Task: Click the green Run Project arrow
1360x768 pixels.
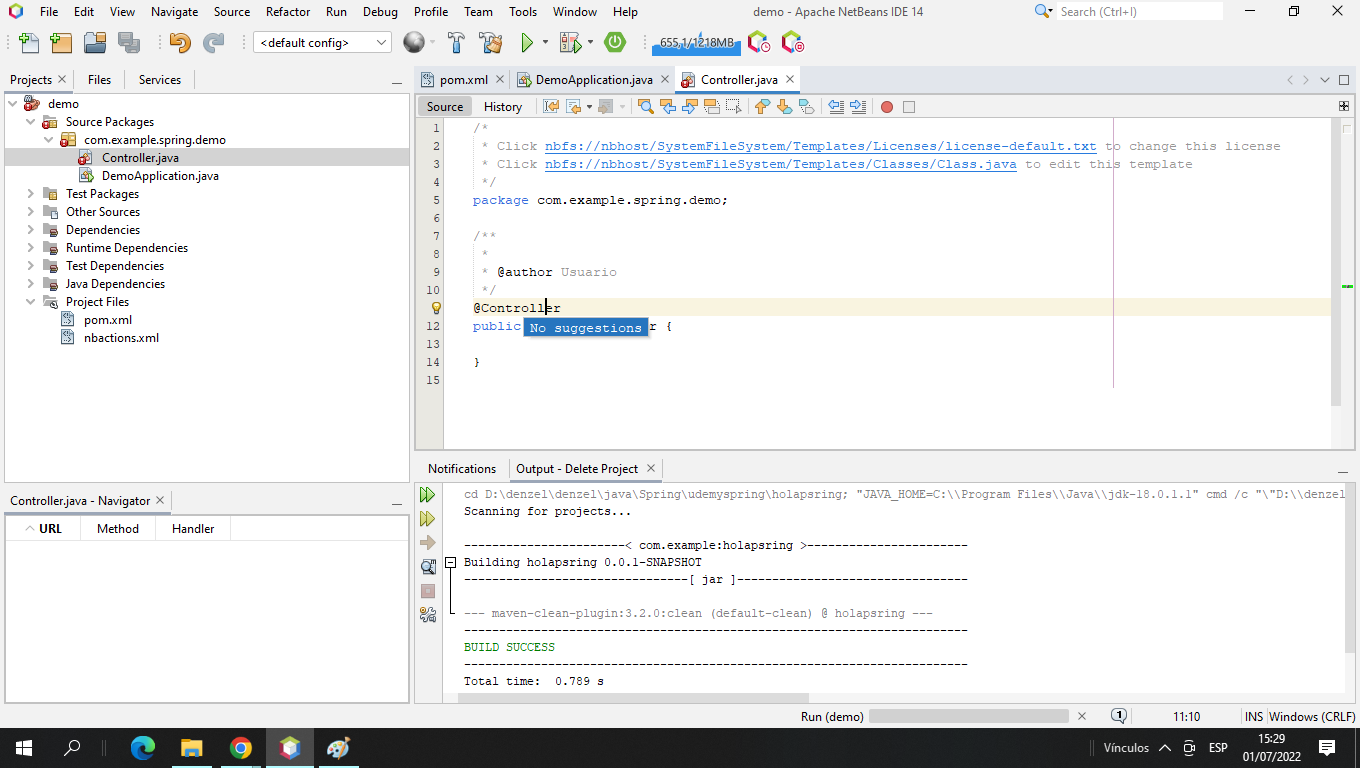Action: [527, 43]
